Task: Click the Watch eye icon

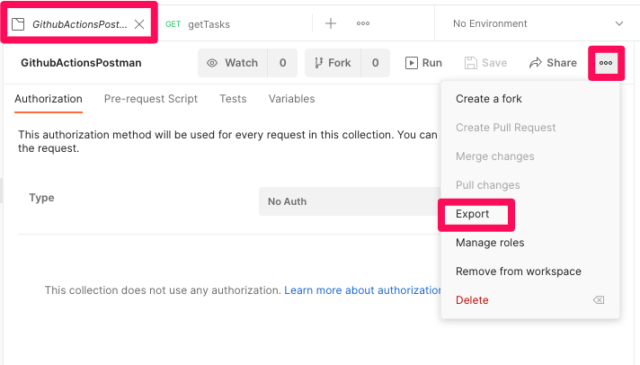Action: pos(212,63)
